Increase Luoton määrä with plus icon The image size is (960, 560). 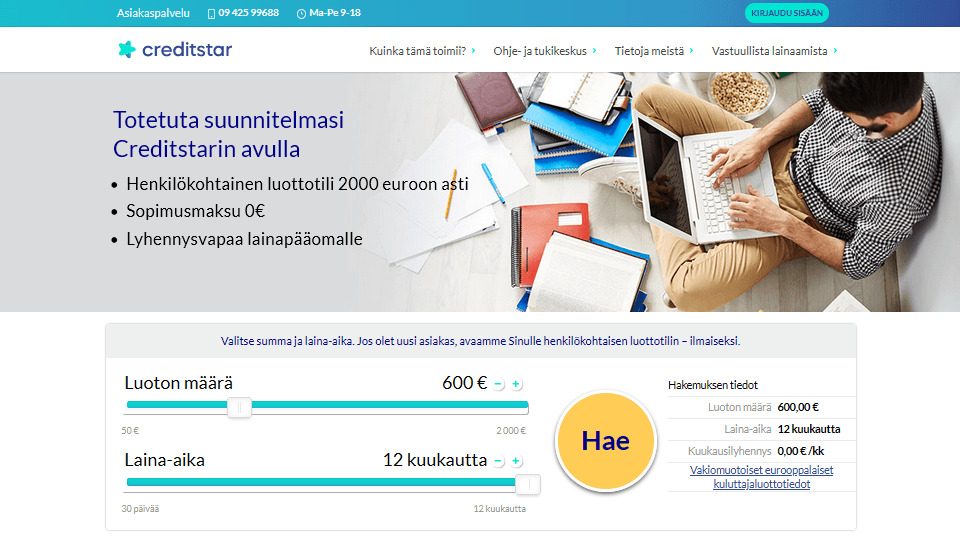(x=516, y=384)
